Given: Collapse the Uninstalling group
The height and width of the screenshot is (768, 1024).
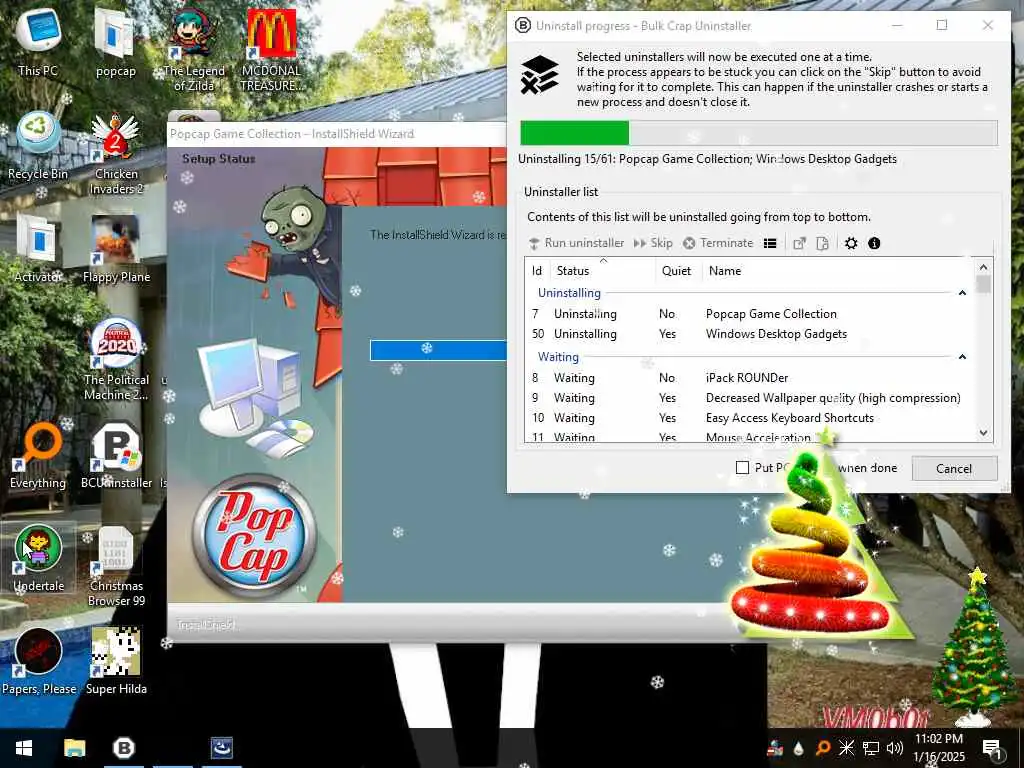Looking at the screenshot, I should [x=962, y=293].
